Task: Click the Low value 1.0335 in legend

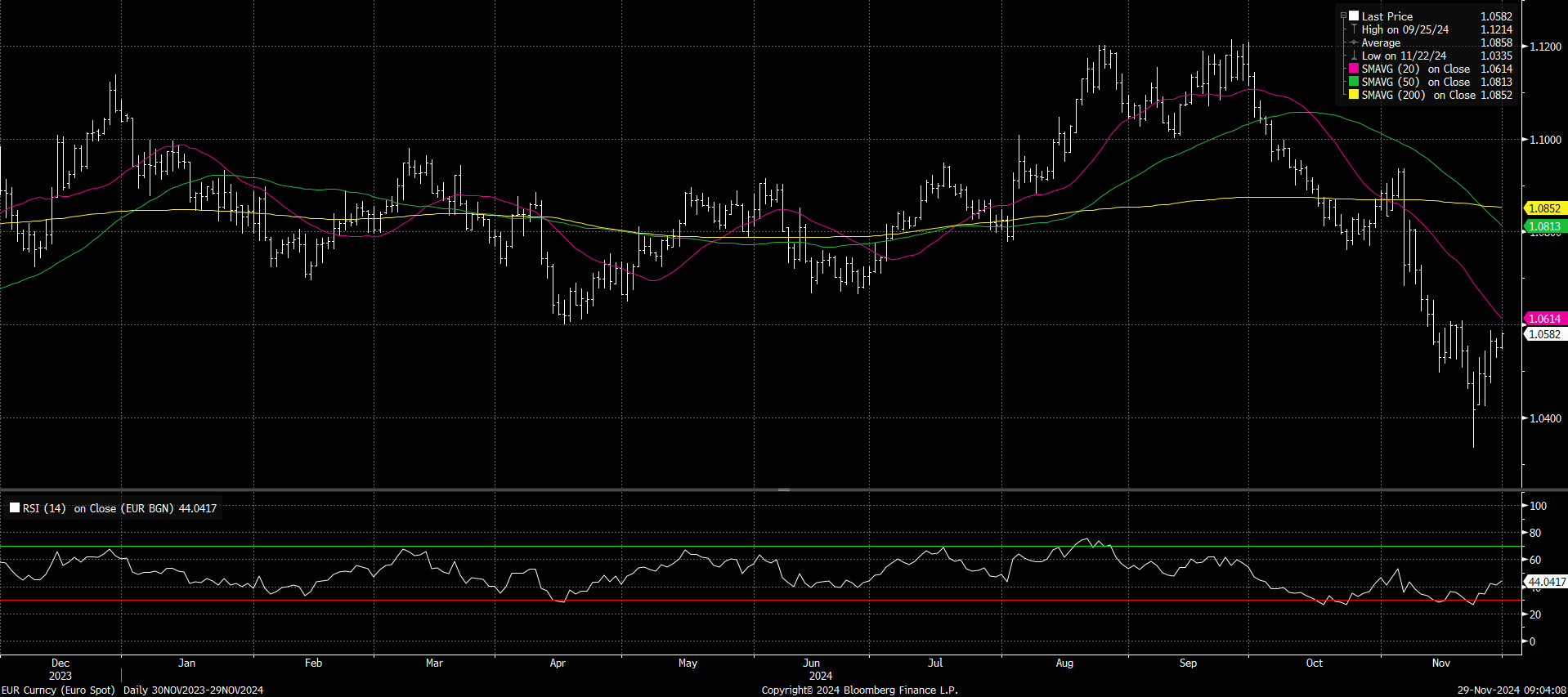Action: [x=1496, y=56]
